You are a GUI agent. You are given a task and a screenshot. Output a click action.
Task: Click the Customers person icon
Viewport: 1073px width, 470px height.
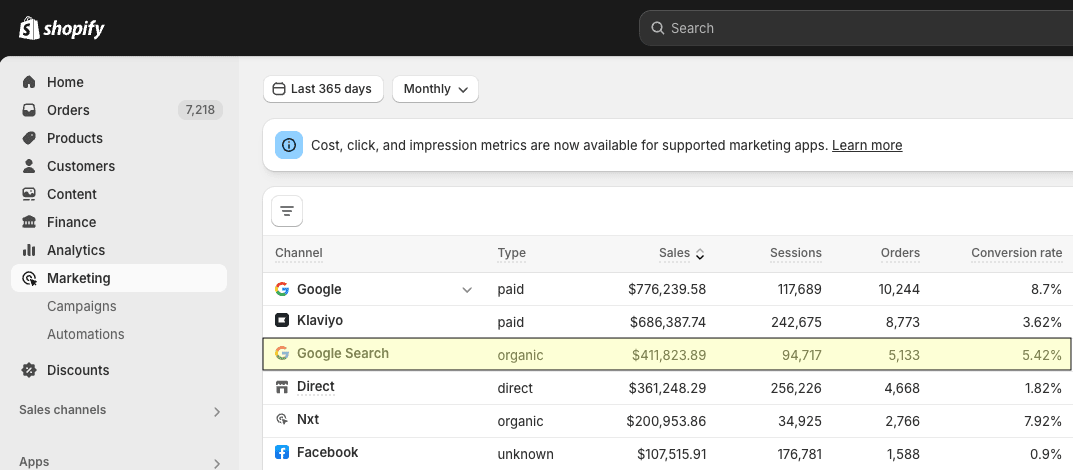click(29, 166)
